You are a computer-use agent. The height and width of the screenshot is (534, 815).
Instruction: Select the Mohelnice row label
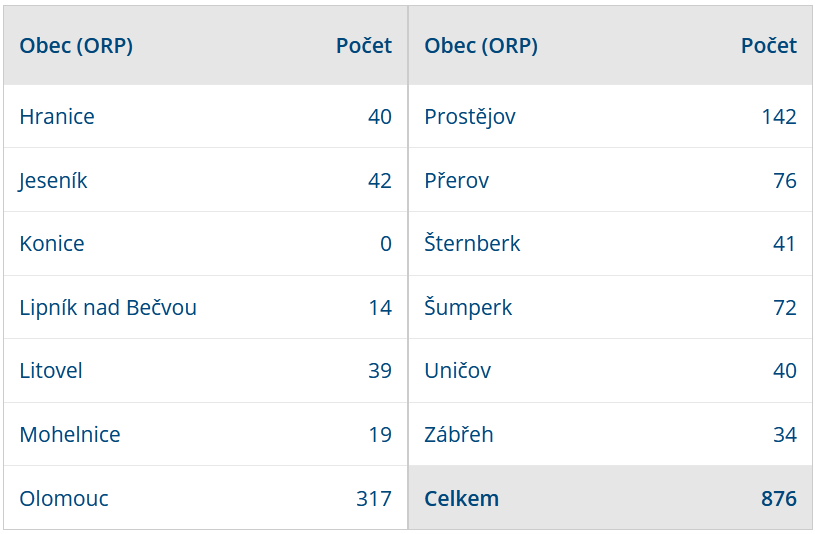point(70,435)
